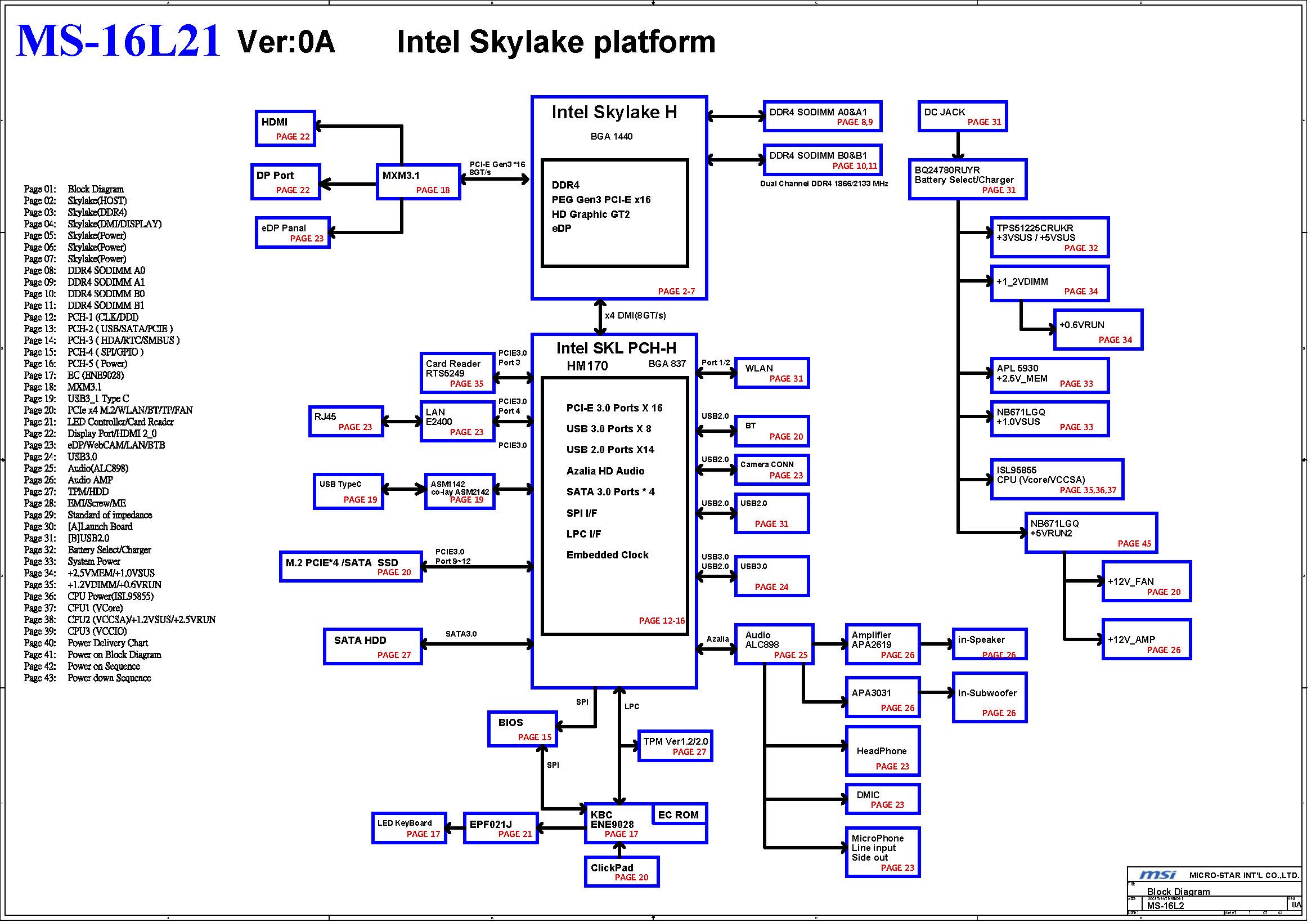The width and height of the screenshot is (1316, 922).
Task: Select the EPF021J block
Action: [501, 829]
